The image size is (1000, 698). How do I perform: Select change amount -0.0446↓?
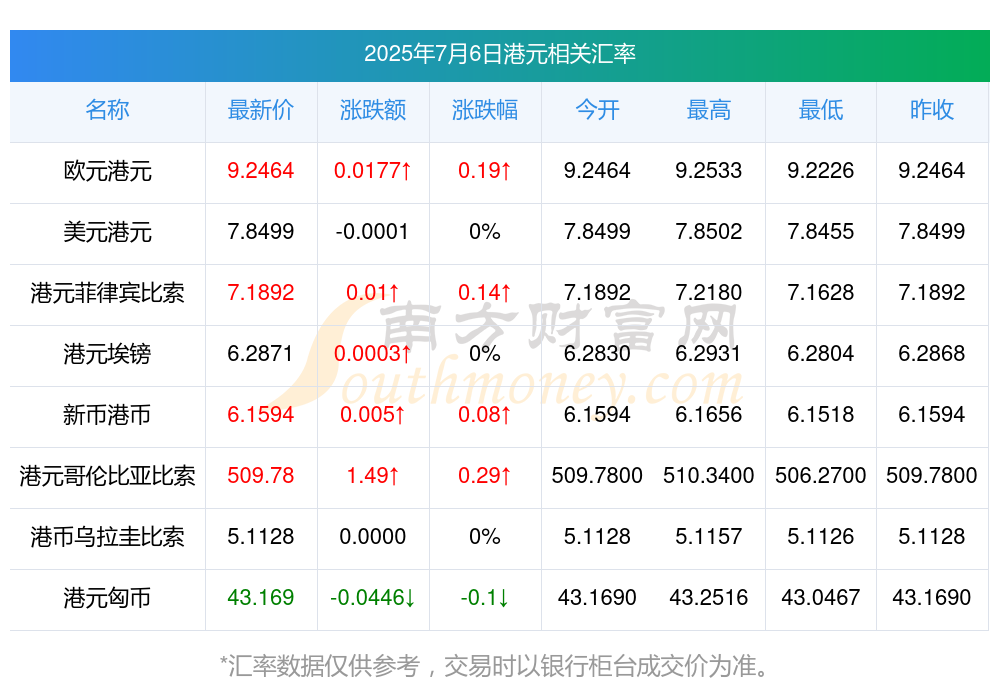(x=373, y=597)
